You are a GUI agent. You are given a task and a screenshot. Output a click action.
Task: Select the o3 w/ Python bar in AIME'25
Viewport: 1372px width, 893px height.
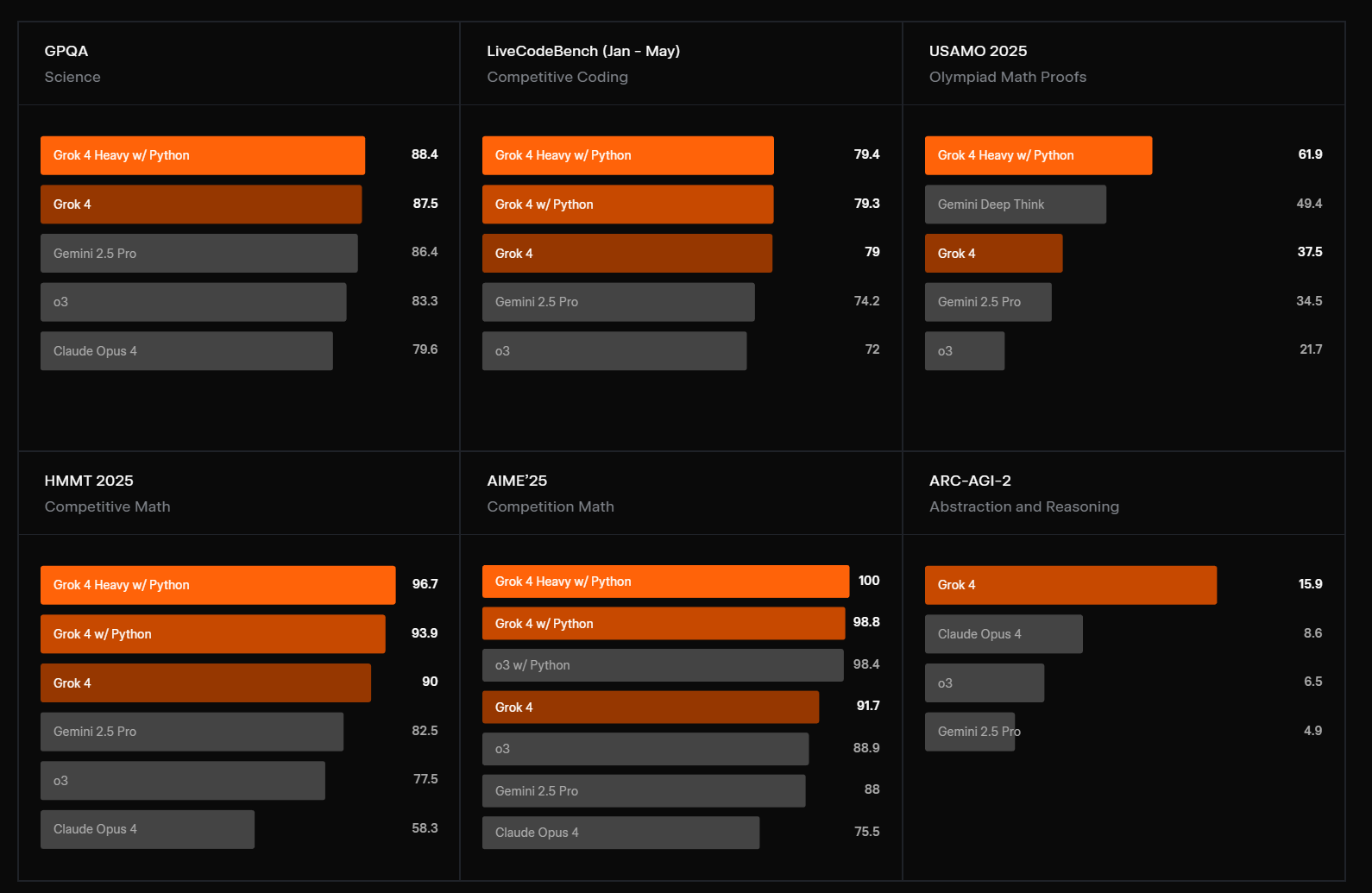663,665
